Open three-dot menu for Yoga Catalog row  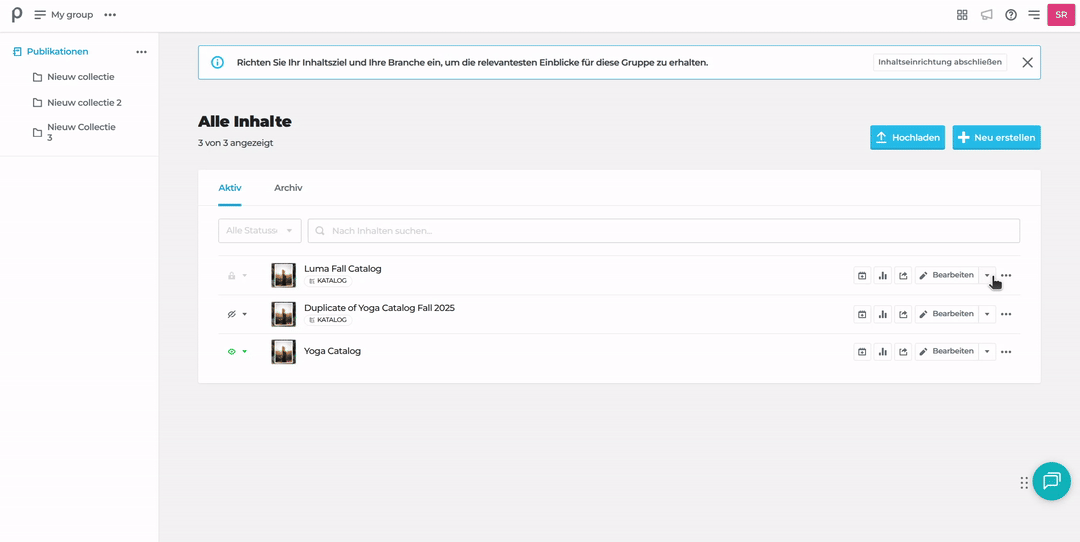coord(1006,352)
